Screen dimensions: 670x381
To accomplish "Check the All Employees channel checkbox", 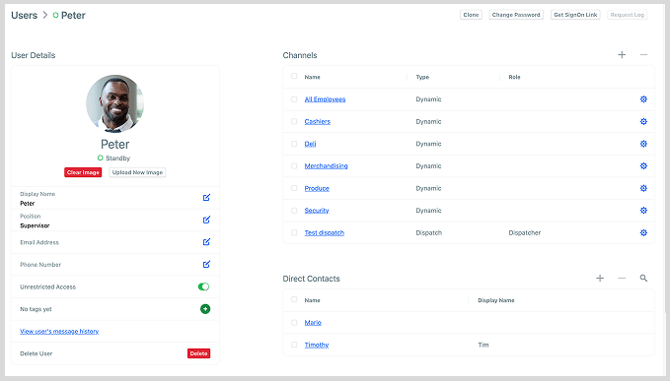I will click(294, 99).
